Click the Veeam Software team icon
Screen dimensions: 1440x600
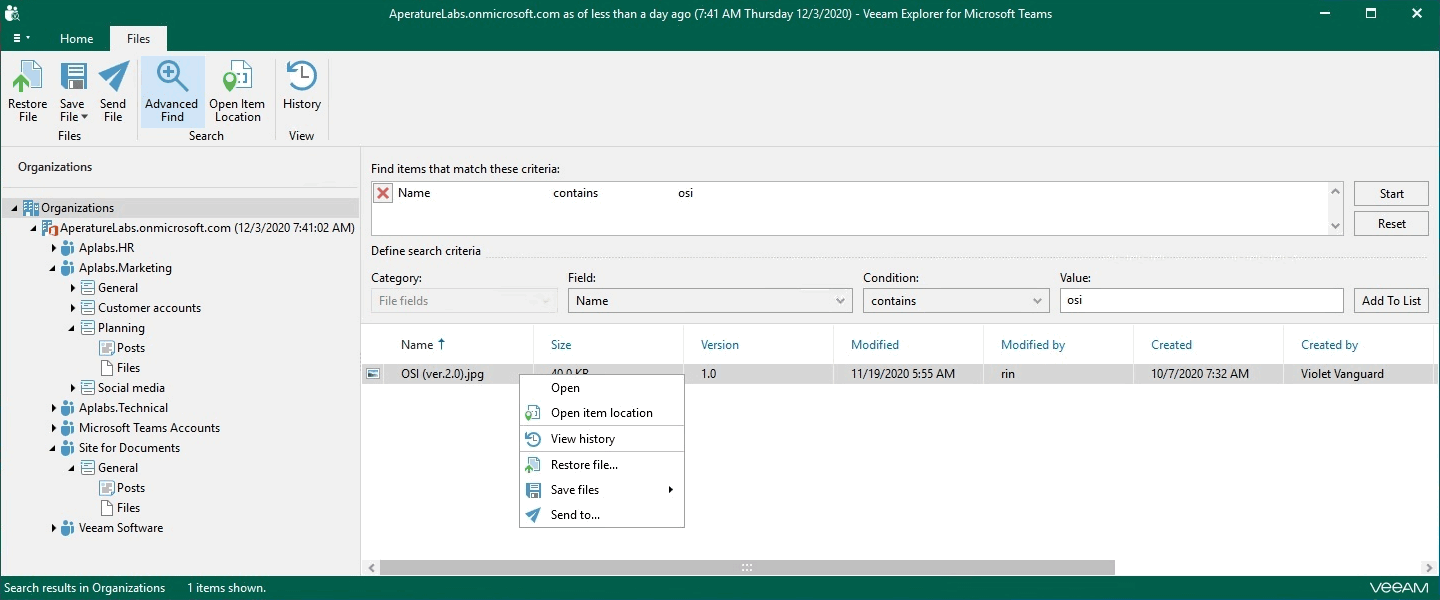68,528
